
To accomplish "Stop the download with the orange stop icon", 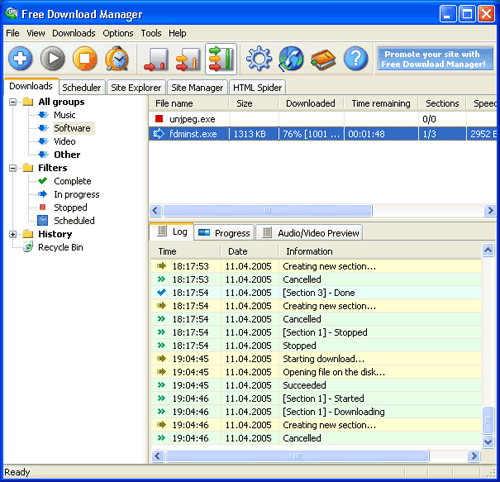I will [x=85, y=59].
